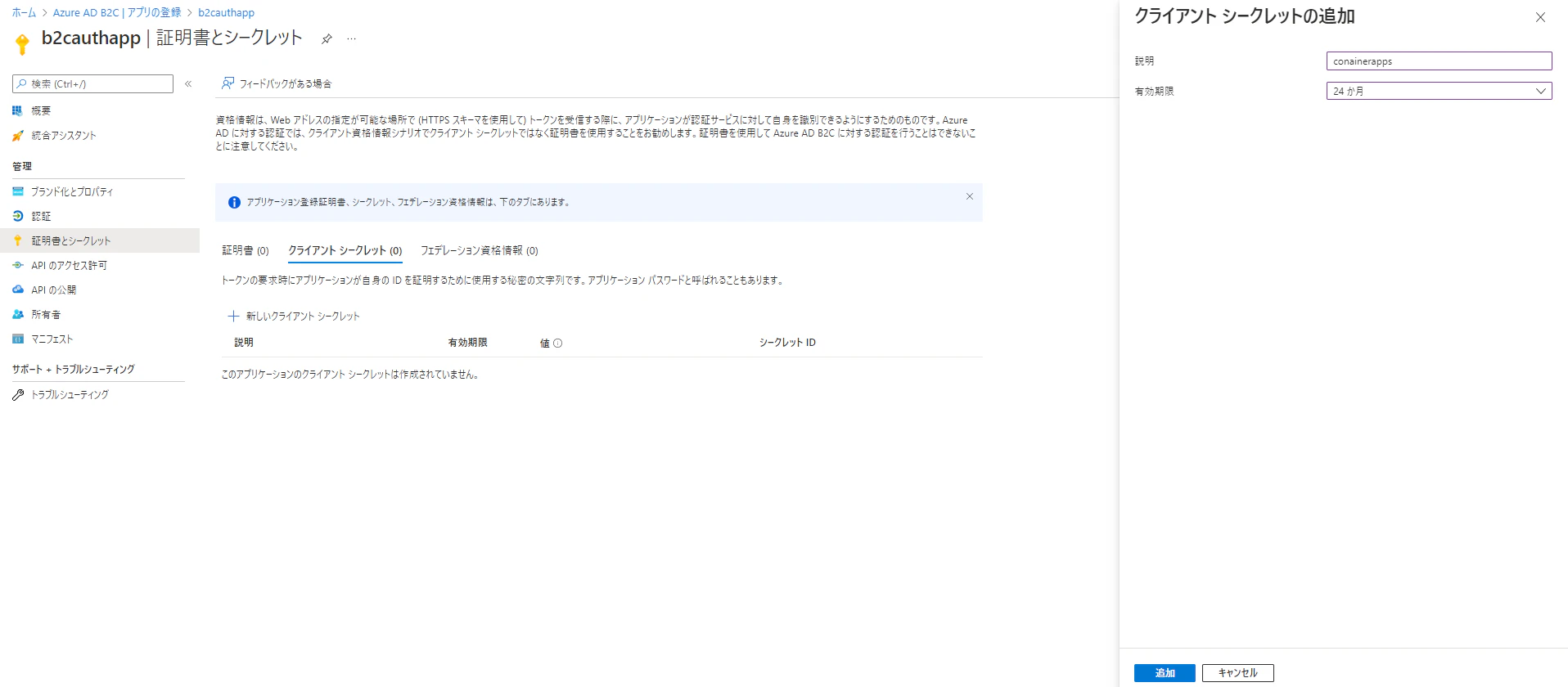Click the トラブルシューティング wrench icon
Image resolution: width=1568 pixels, height=687 pixels.
tap(18, 394)
